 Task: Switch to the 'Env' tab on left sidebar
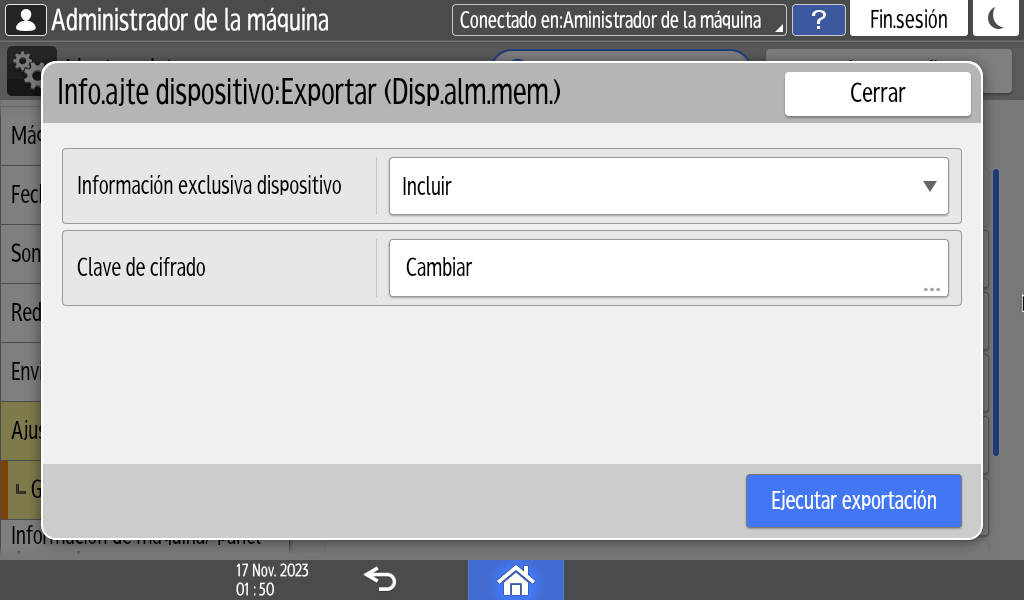[24, 372]
